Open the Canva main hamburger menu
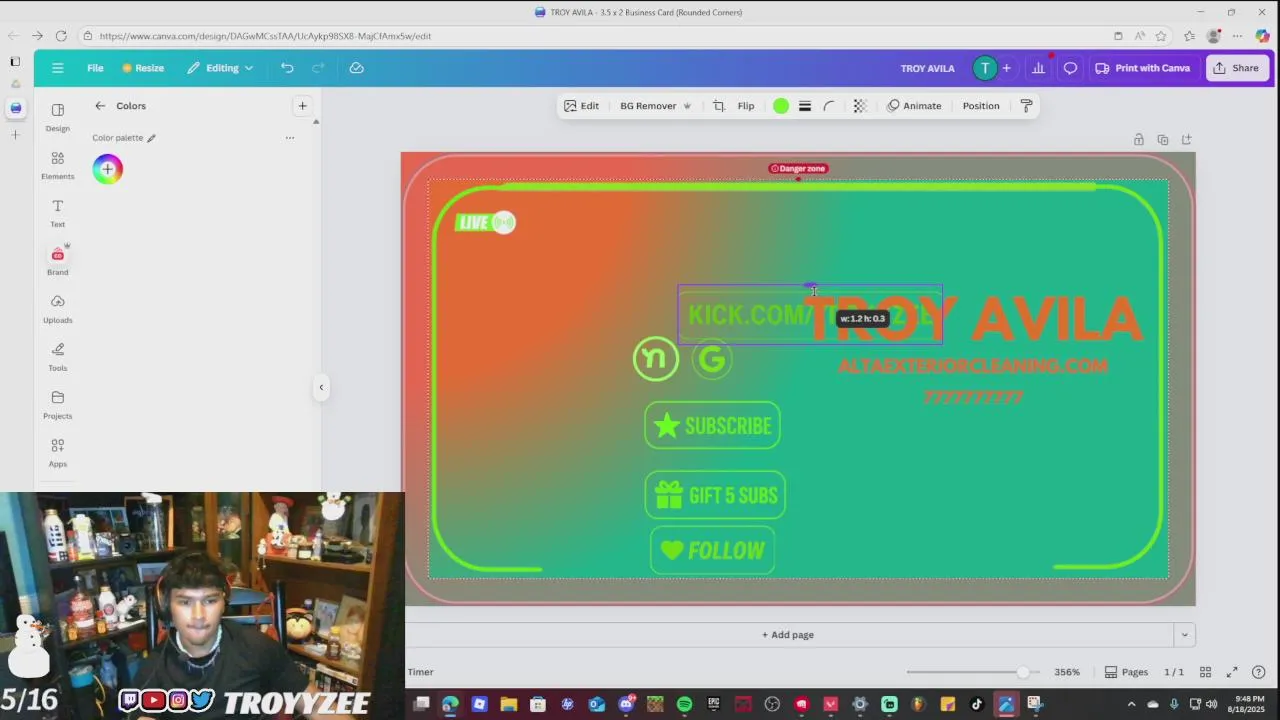Viewport: 1280px width, 720px height. (58, 68)
